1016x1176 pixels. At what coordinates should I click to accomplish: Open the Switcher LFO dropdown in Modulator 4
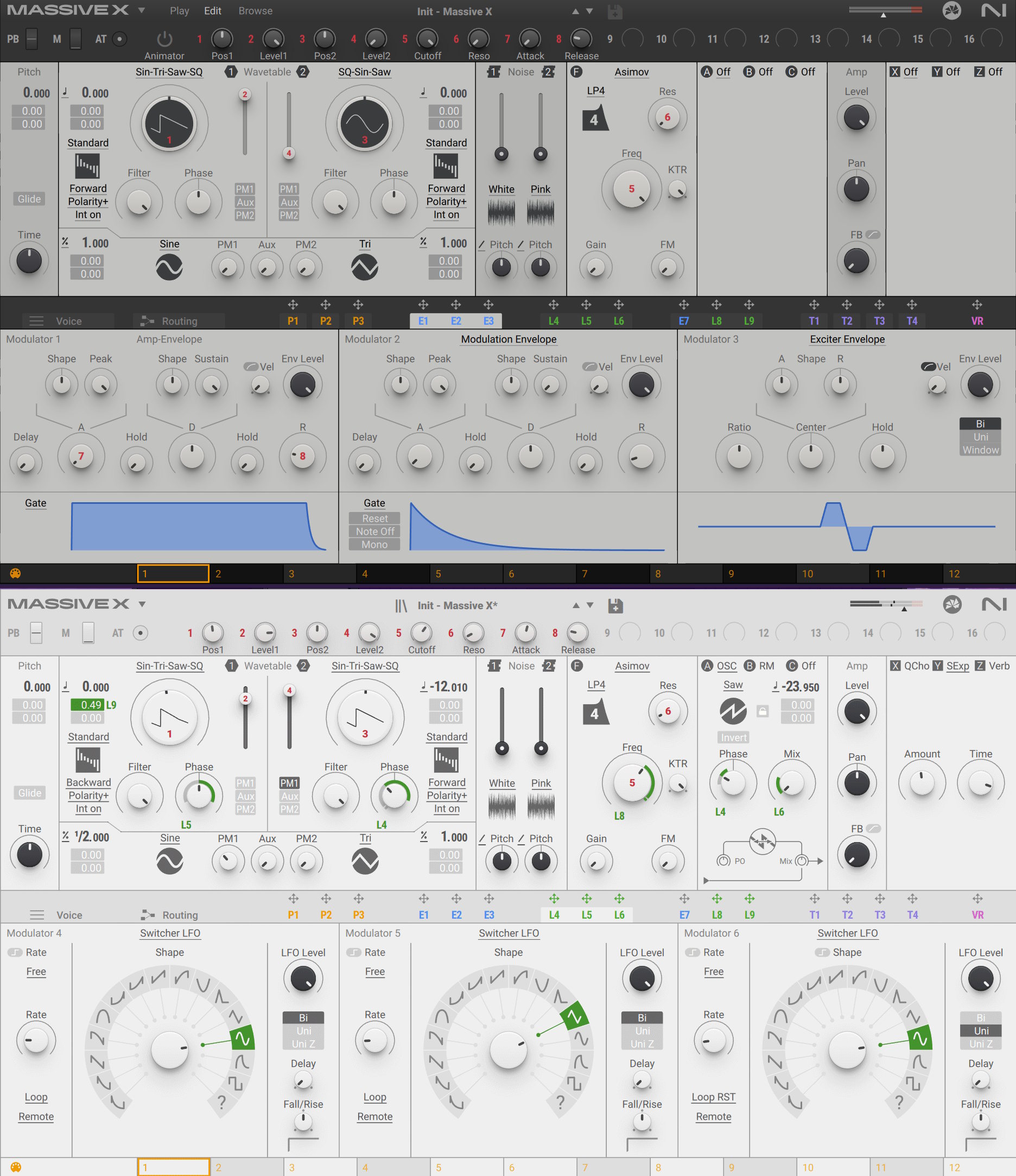[170, 933]
